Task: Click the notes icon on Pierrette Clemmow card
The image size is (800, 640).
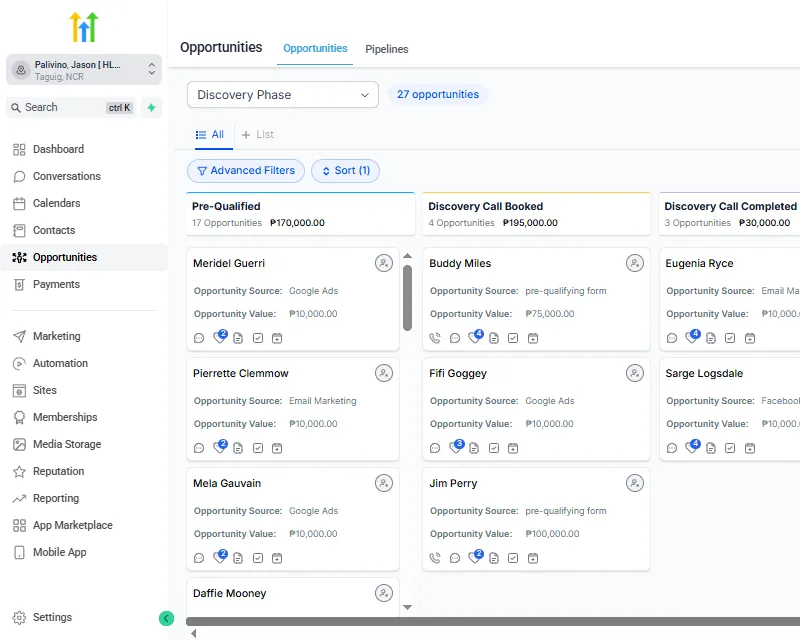Action: [238, 448]
